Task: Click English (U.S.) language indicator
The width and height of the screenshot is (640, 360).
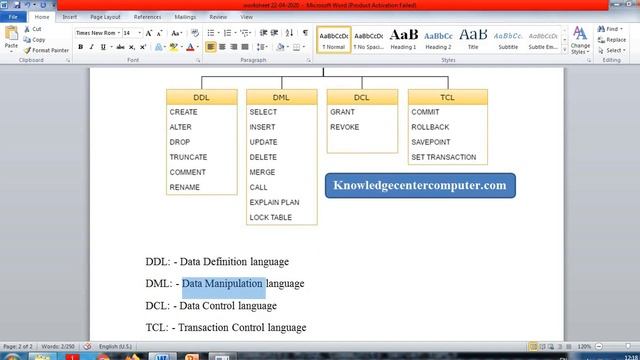Action: point(115,347)
